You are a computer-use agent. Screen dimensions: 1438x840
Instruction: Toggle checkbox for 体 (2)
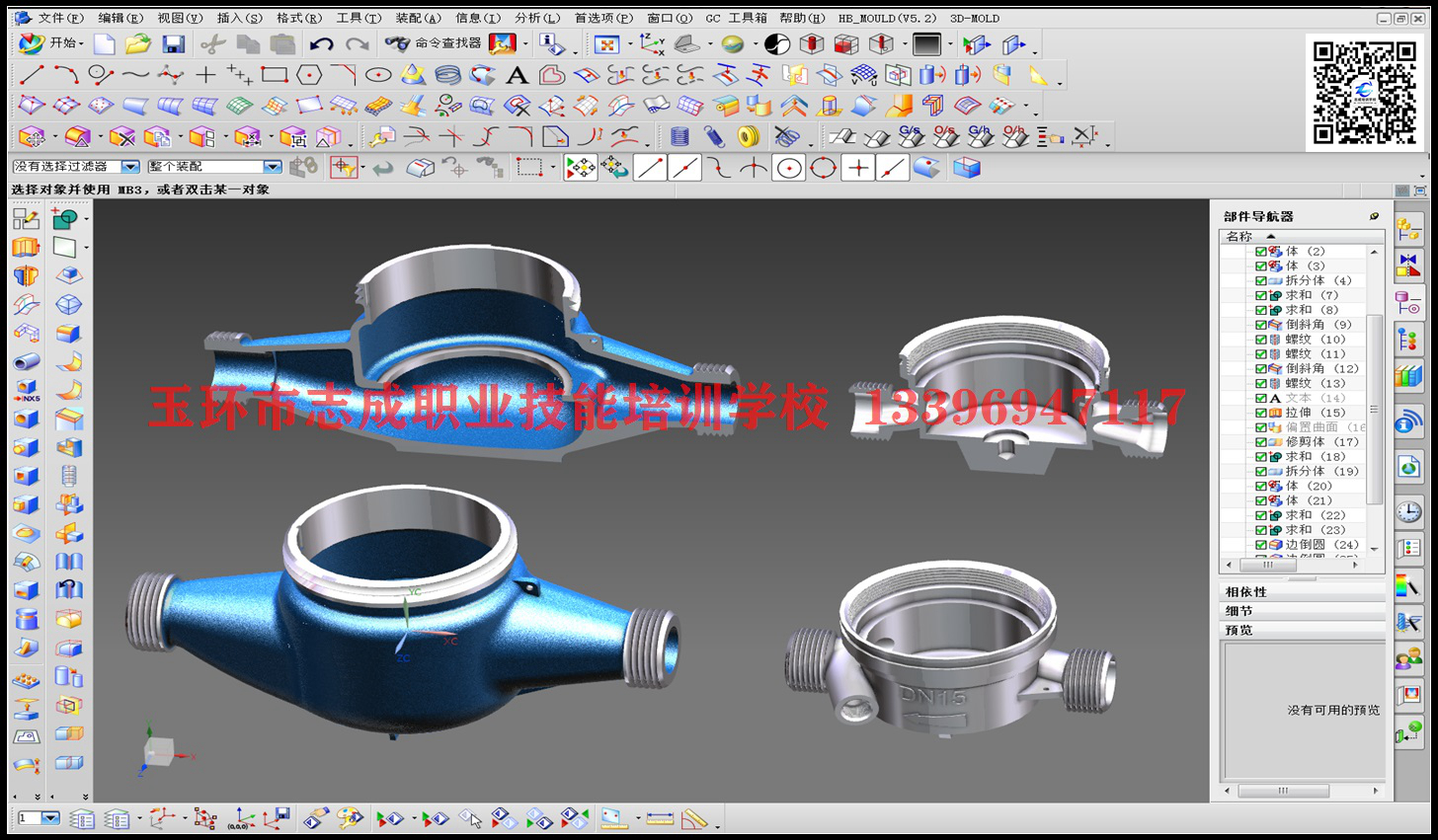point(1261,252)
